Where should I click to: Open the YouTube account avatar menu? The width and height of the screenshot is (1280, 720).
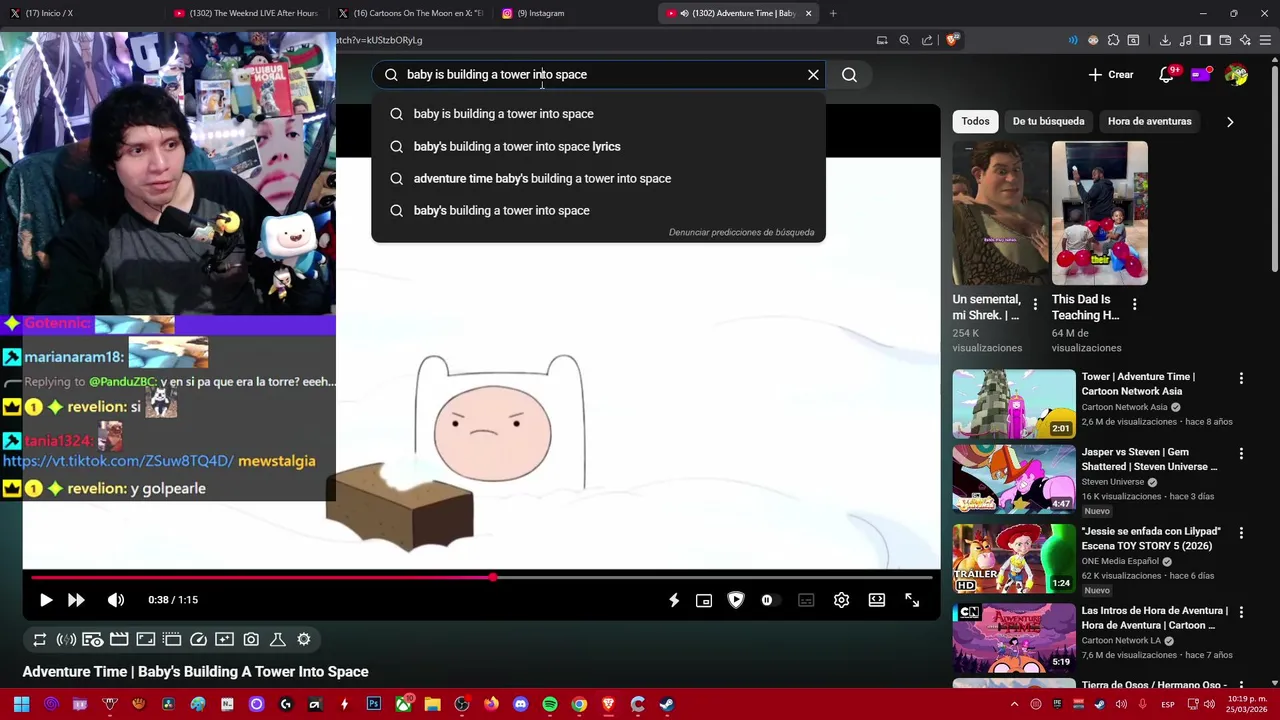click(x=1236, y=75)
